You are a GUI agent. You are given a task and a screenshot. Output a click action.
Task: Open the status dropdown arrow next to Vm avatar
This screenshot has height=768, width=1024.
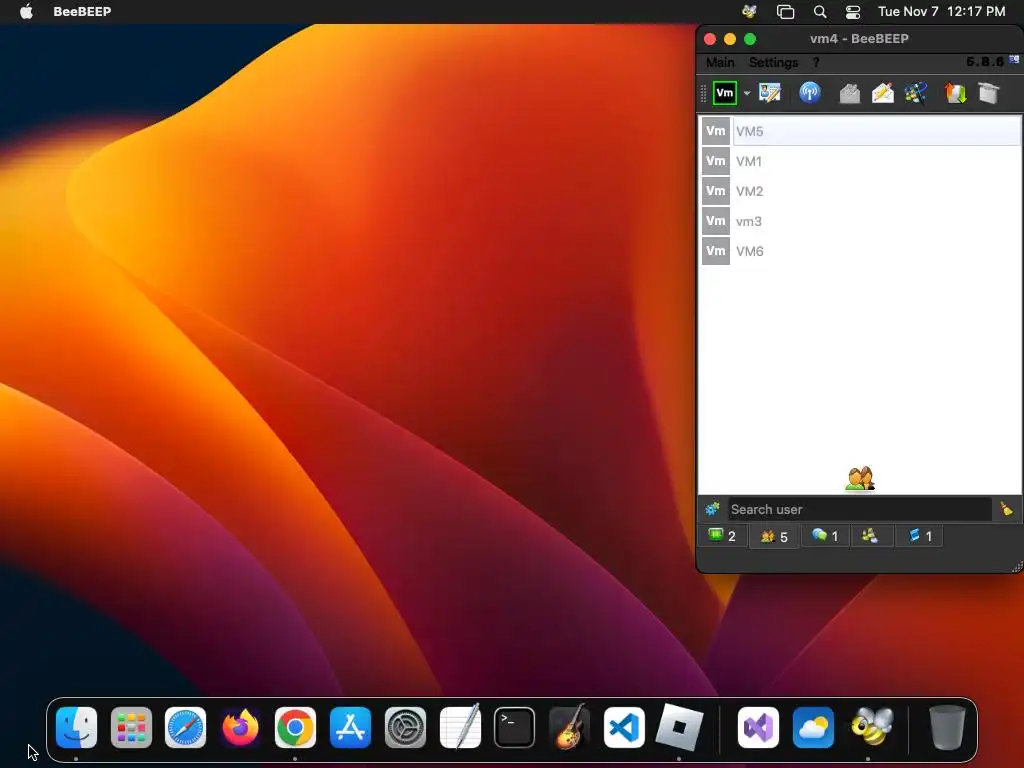(746, 93)
